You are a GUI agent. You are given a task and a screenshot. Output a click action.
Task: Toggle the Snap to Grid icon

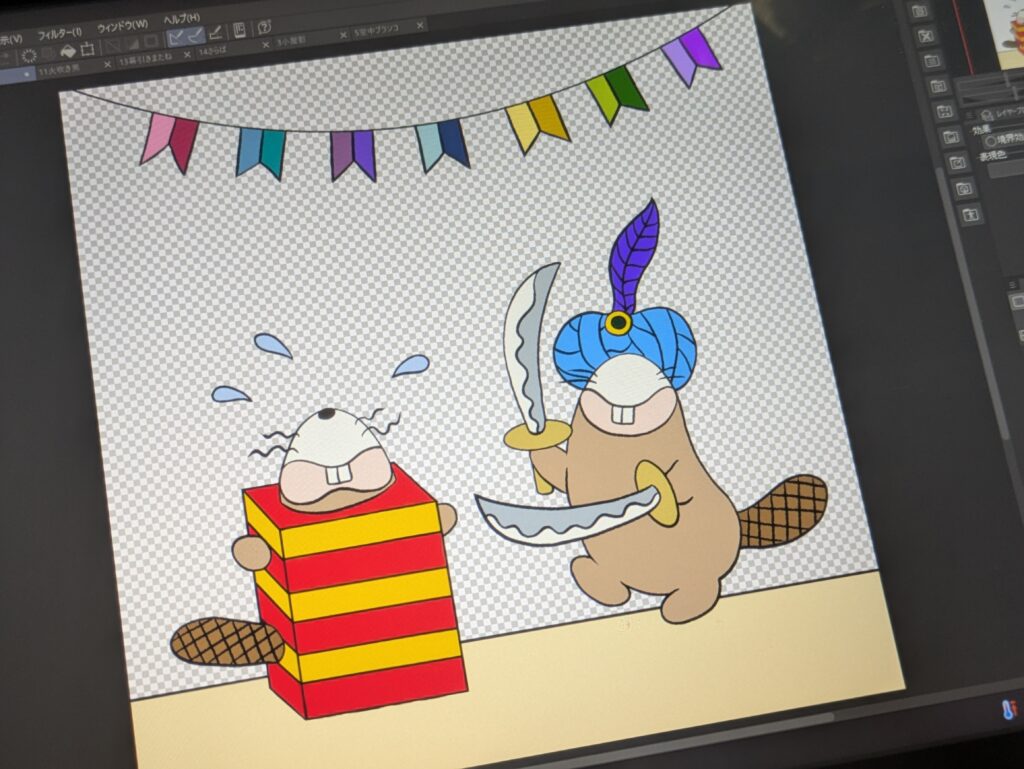click(x=215, y=33)
